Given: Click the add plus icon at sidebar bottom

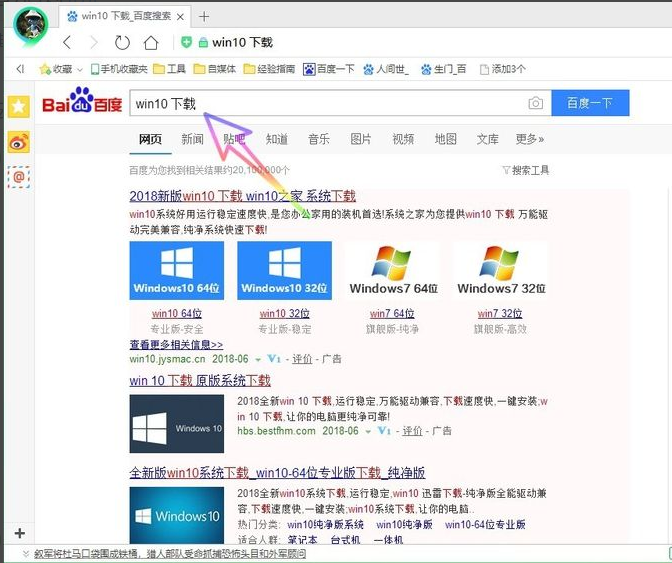Looking at the screenshot, I should coord(19,533).
